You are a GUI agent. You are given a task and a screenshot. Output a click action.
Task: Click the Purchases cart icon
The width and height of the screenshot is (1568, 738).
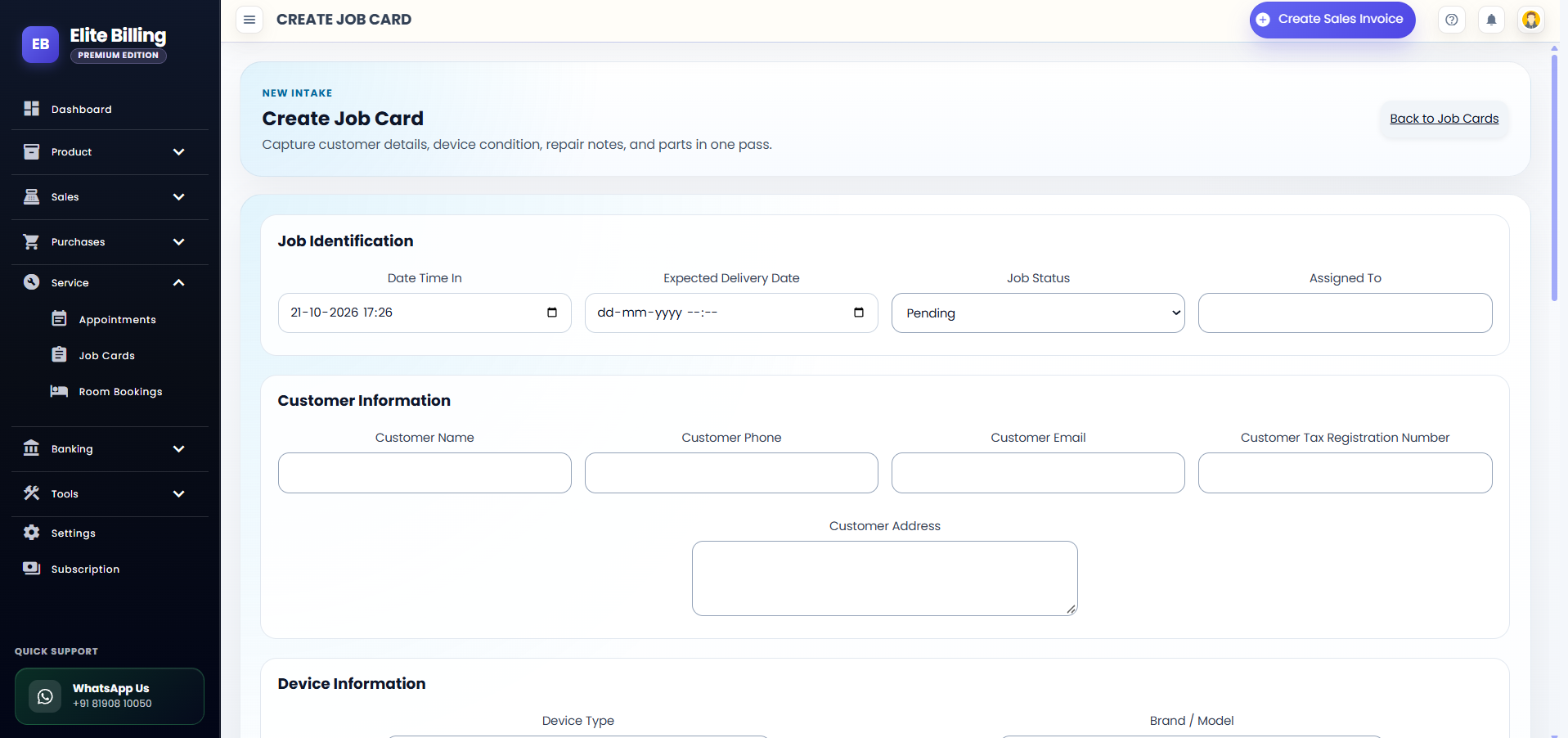coord(32,241)
